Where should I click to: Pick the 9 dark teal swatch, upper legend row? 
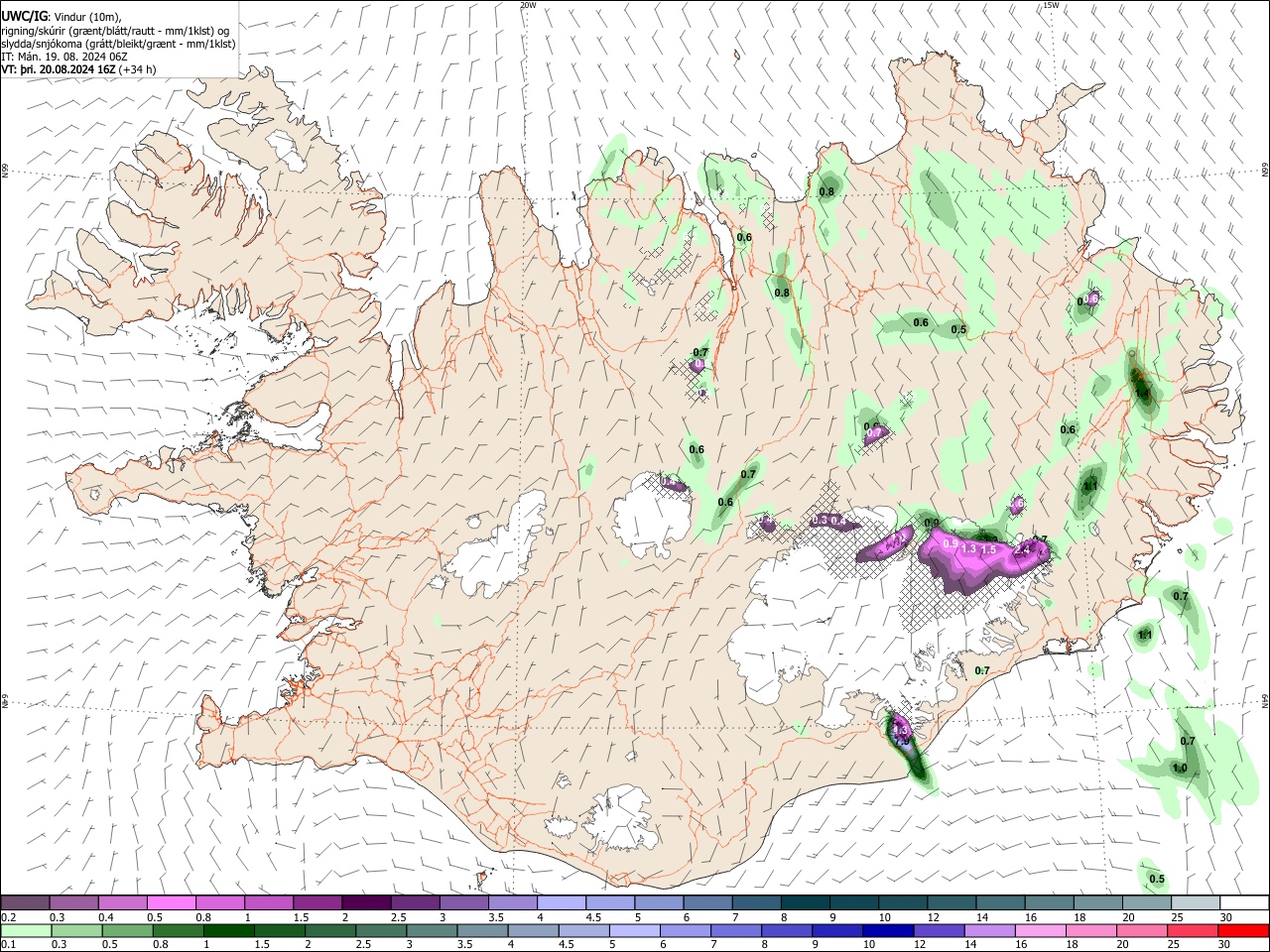(x=855, y=903)
